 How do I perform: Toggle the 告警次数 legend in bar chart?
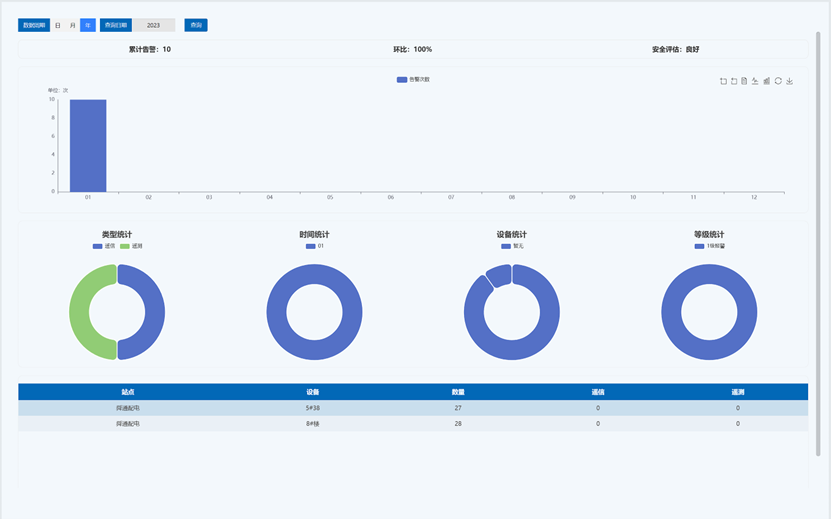[412, 79]
